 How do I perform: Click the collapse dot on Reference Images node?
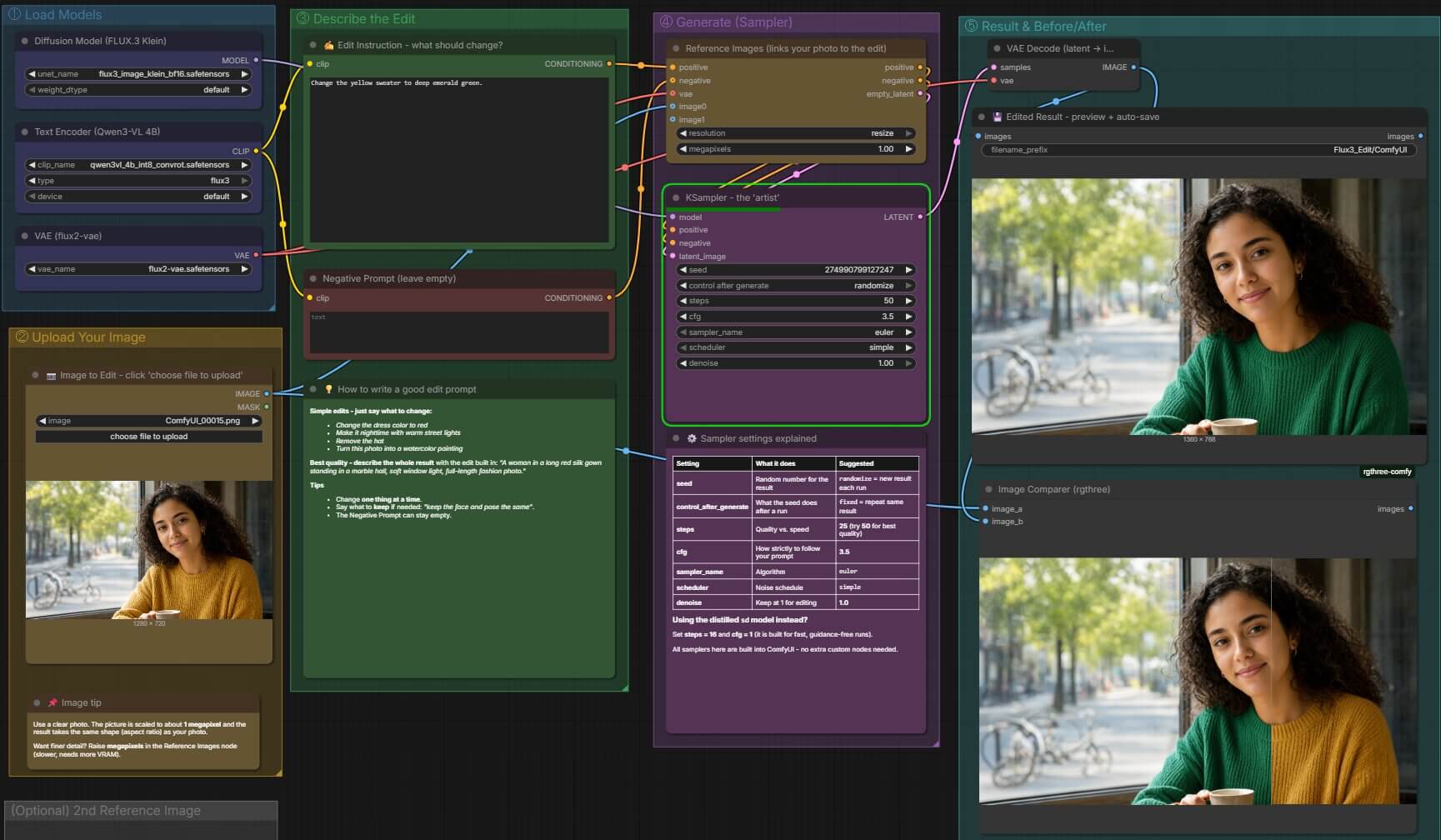pos(676,48)
